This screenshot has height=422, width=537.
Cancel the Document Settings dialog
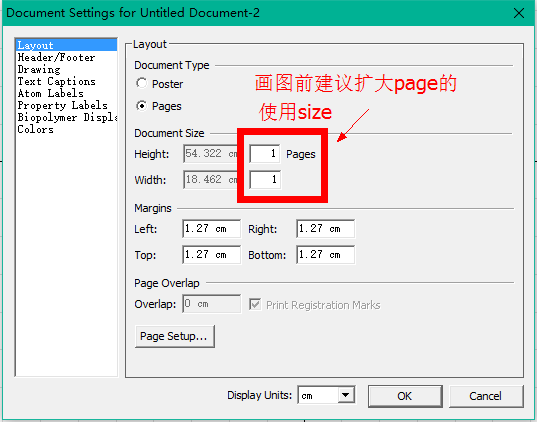coord(486,396)
